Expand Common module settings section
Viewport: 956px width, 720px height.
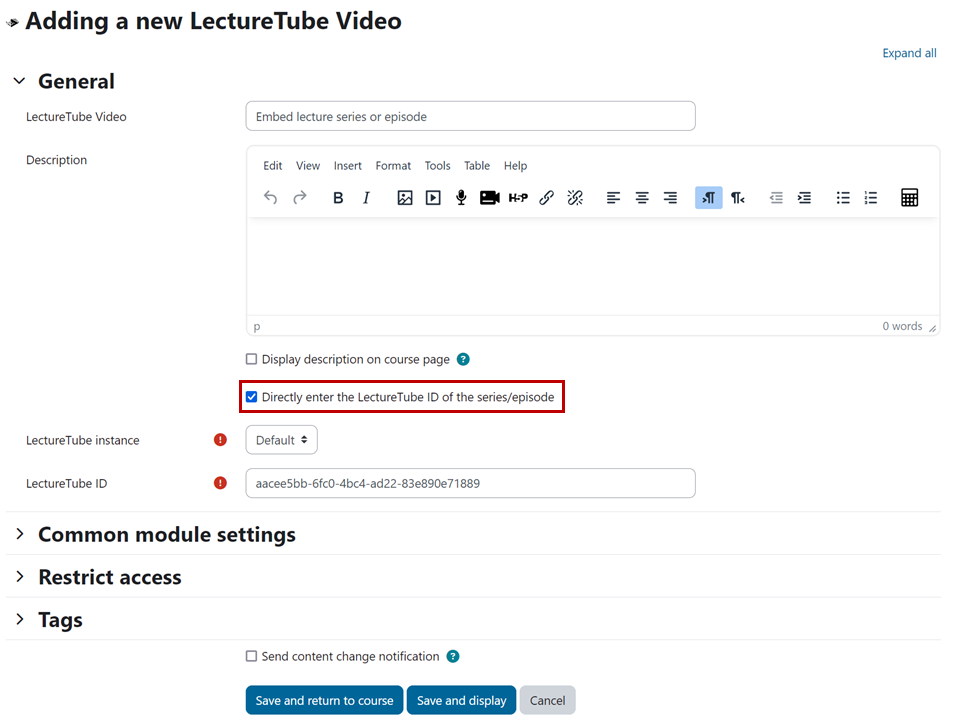(x=20, y=534)
